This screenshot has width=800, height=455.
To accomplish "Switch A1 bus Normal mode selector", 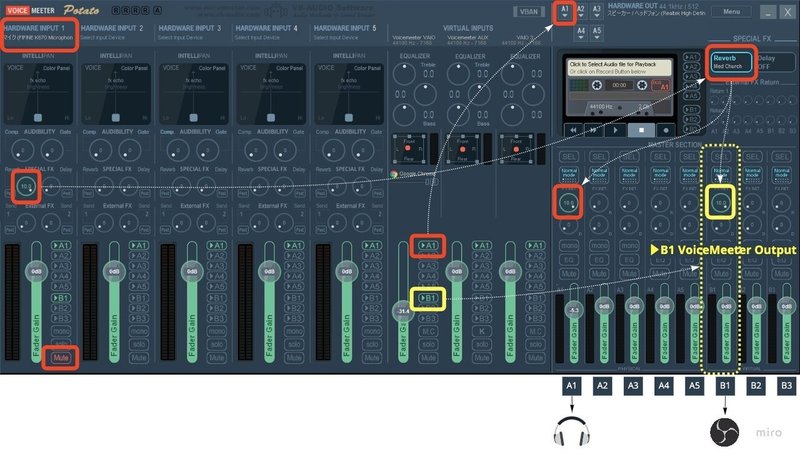I will click(x=569, y=174).
